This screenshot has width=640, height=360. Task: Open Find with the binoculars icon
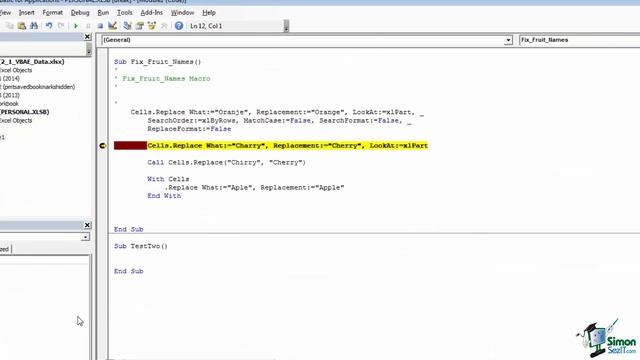[34, 26]
